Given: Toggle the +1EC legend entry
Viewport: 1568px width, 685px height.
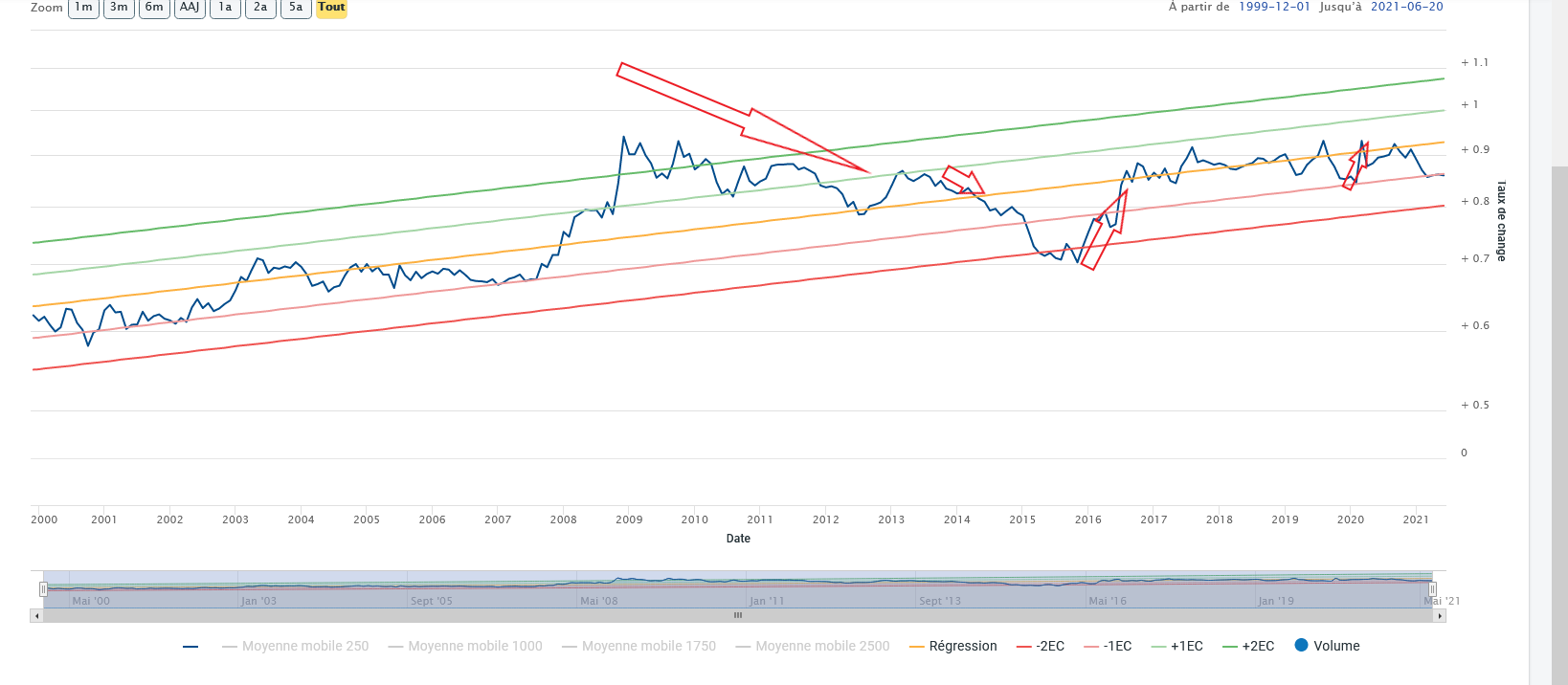Looking at the screenshot, I should tap(1177, 647).
